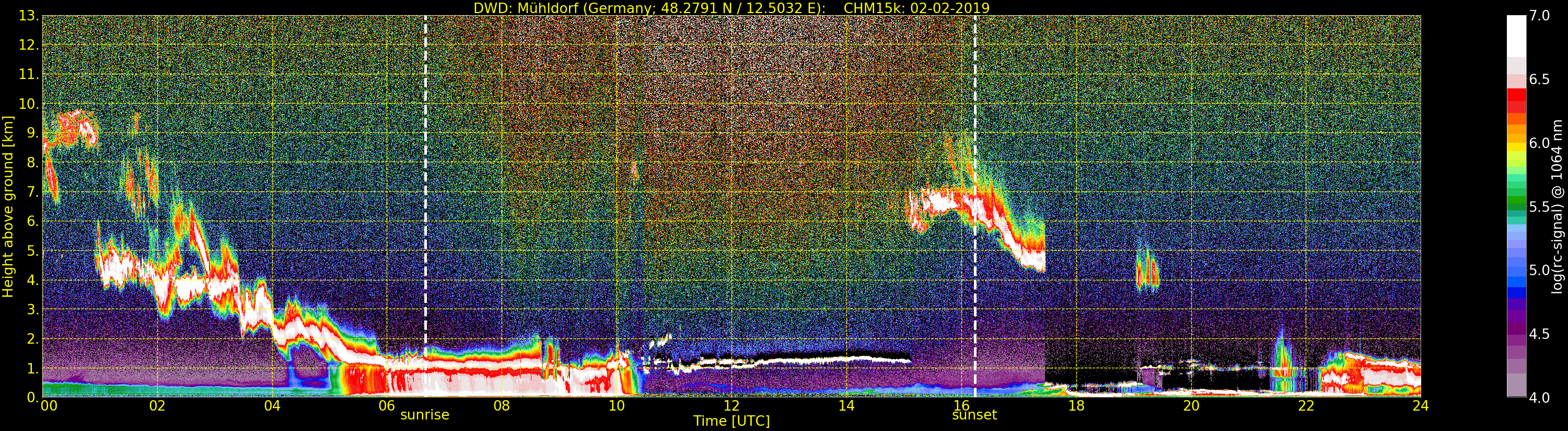Click the high cloud near 9 km at 00 UTC
The height and width of the screenshot is (431, 1568).
70,129
